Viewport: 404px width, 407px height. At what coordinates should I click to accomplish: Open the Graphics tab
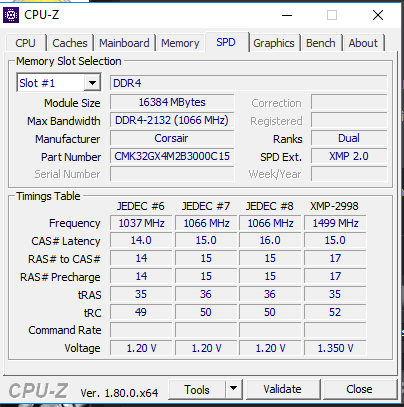tap(274, 43)
